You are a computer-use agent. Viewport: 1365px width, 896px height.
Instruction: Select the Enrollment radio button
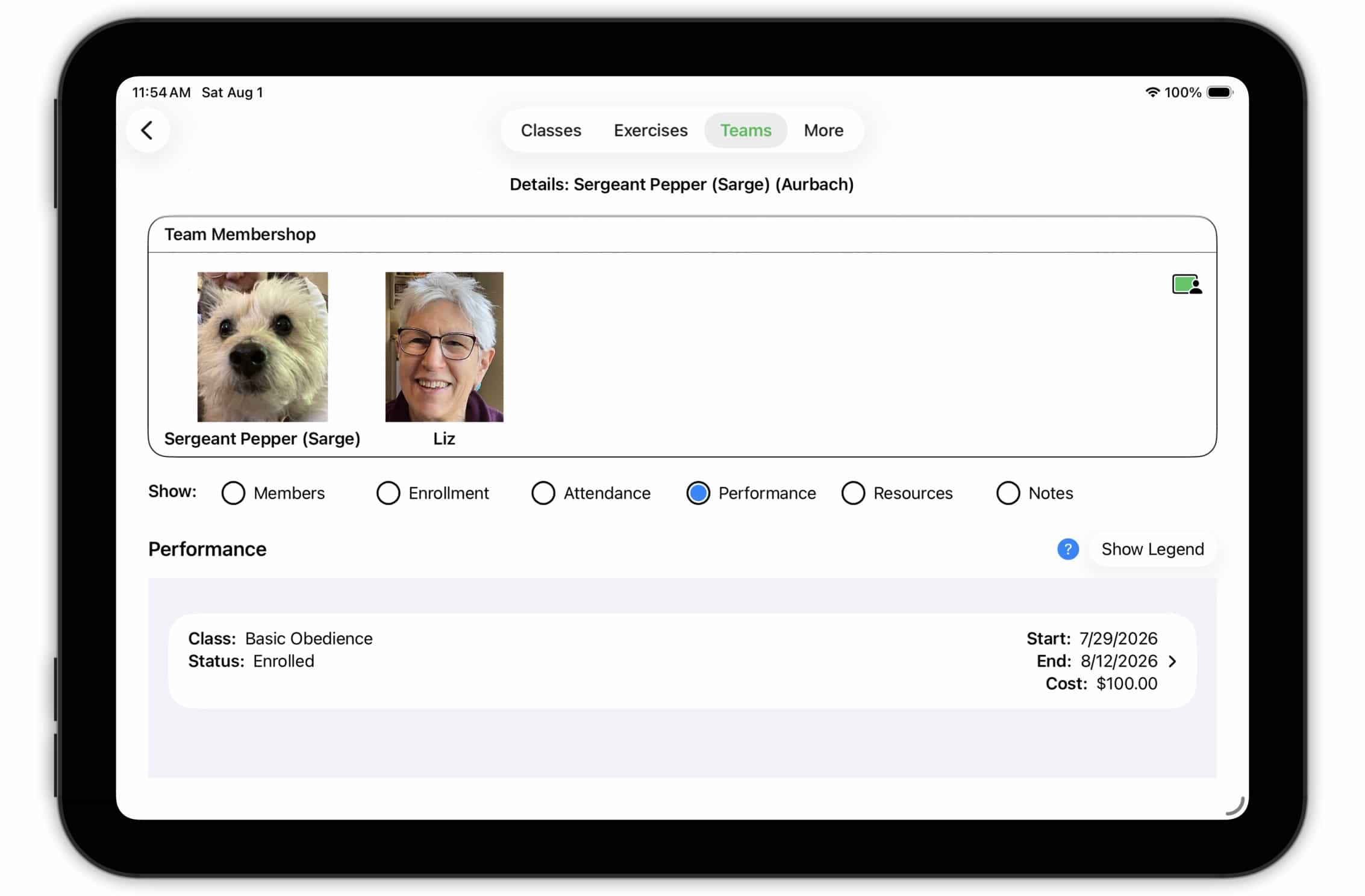(x=388, y=493)
